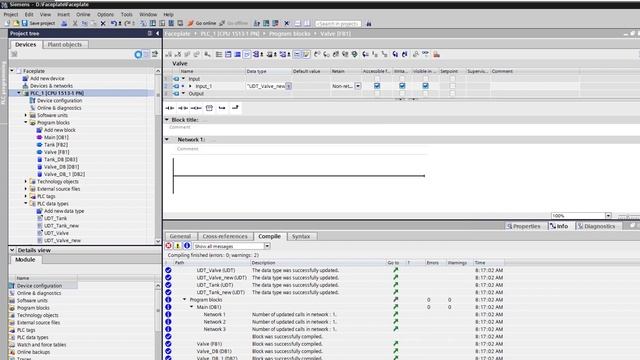This screenshot has width=640, height=360.
Task: Click the Go online button
Action: [202, 23]
